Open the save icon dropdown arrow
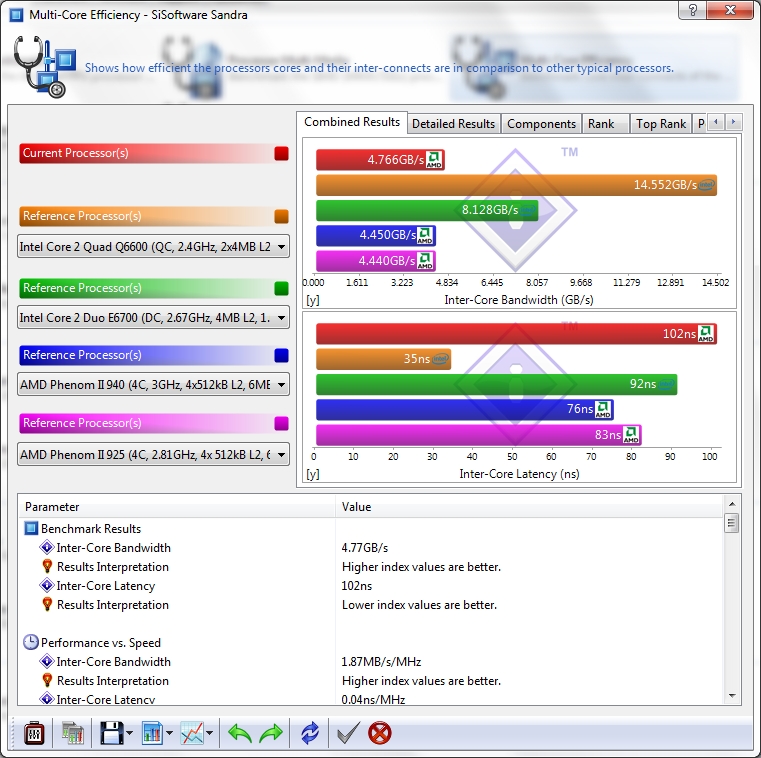This screenshot has width=761, height=758. 129,733
